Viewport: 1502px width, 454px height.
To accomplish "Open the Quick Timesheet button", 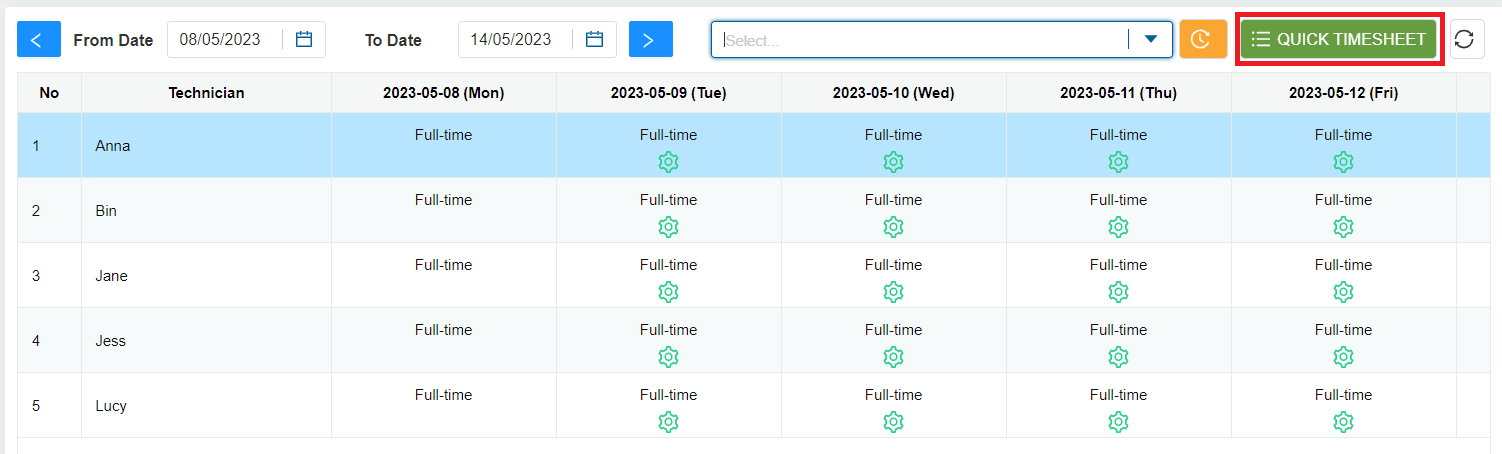I will point(1339,39).
